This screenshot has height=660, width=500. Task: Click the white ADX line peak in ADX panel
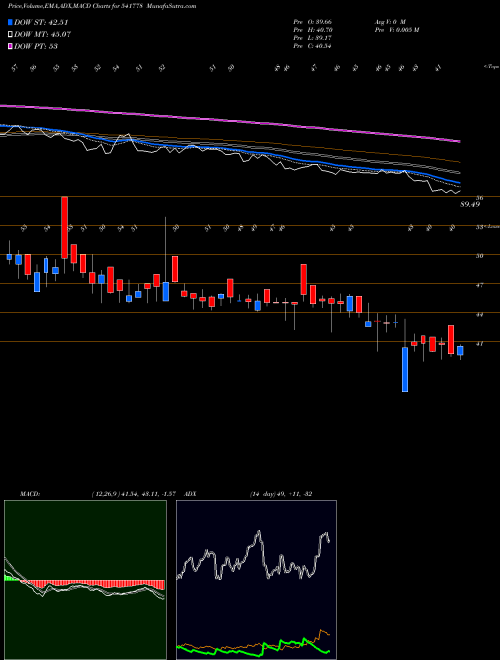tap(258, 534)
